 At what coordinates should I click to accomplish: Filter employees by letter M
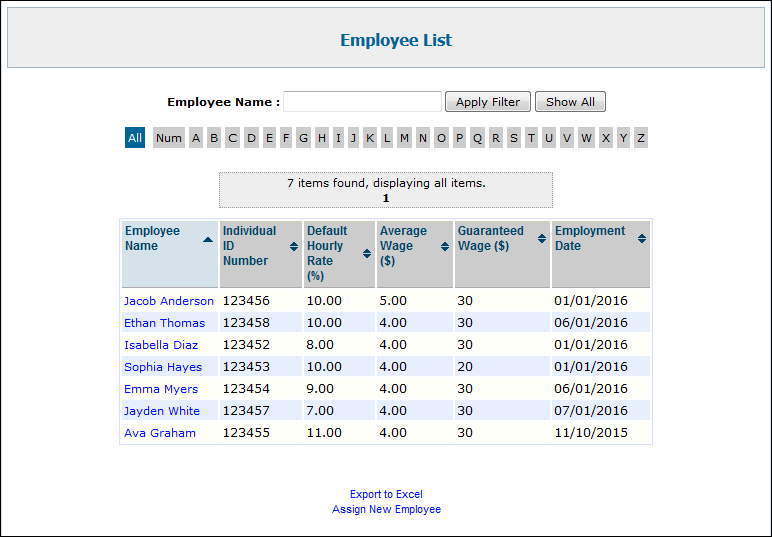point(404,138)
